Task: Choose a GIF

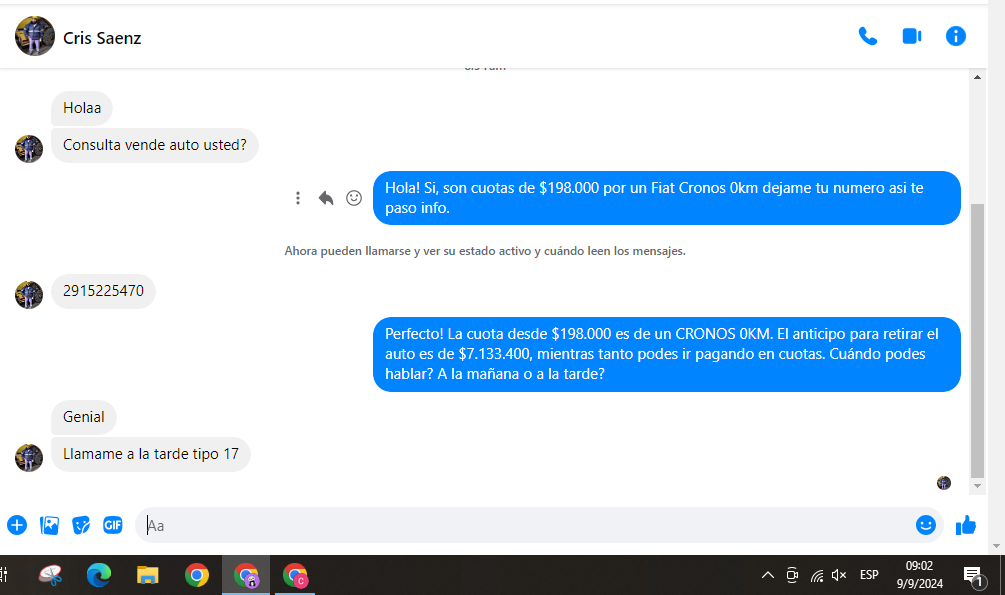Action: click(113, 525)
